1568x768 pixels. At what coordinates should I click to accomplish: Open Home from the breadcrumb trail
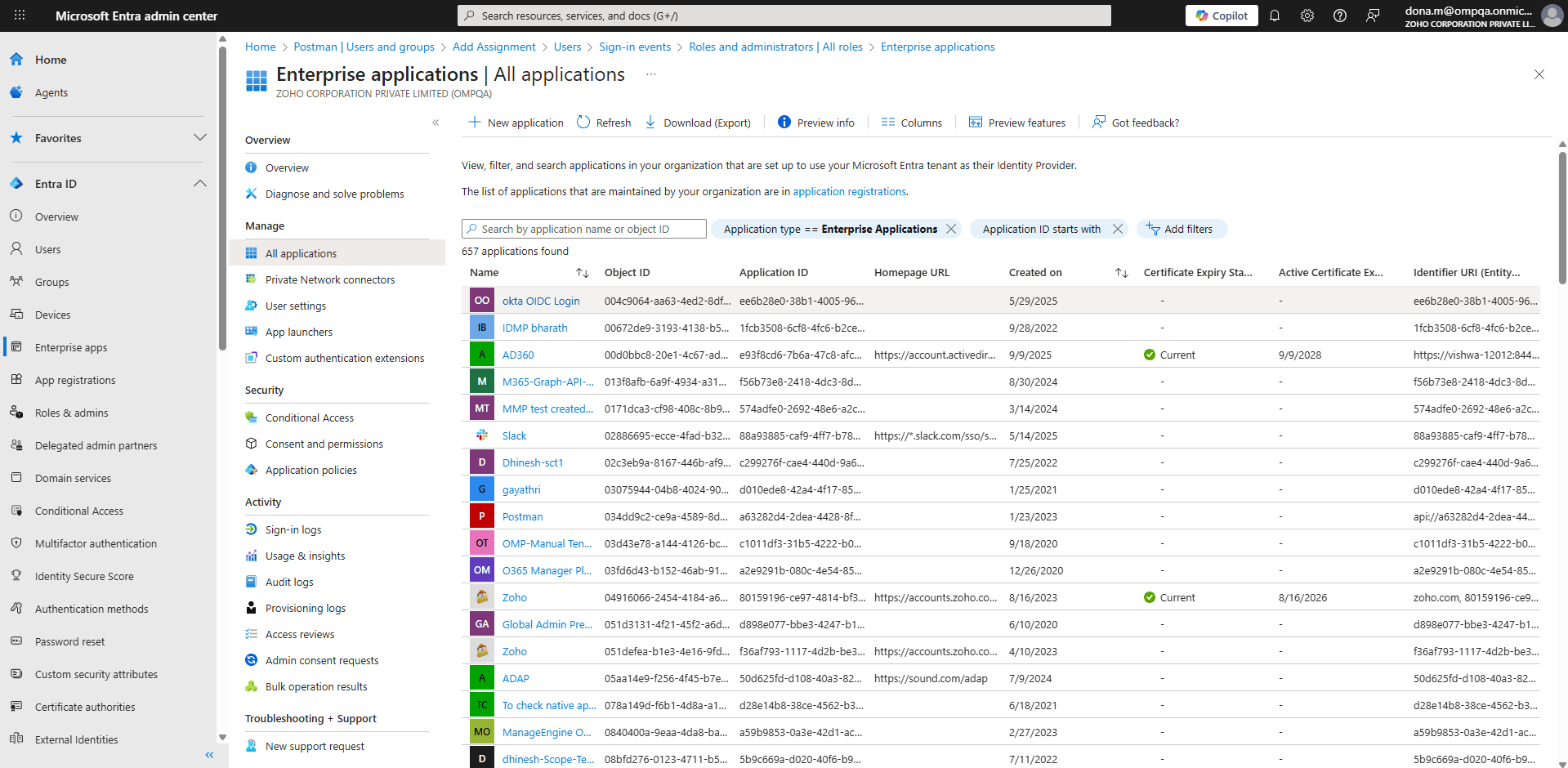click(260, 47)
